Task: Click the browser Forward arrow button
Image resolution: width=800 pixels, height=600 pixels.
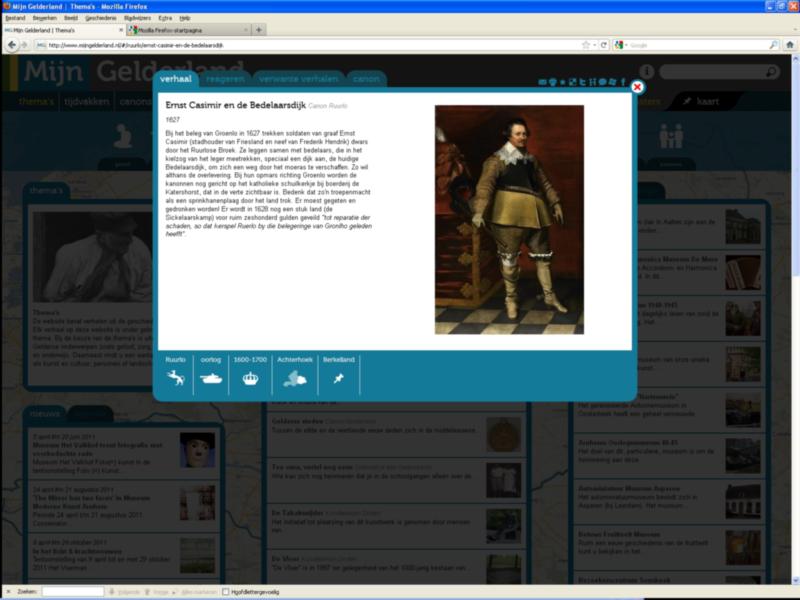Action: 24,45
